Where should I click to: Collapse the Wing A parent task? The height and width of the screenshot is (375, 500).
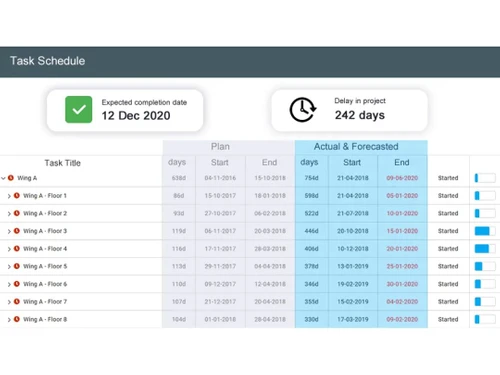3,178
